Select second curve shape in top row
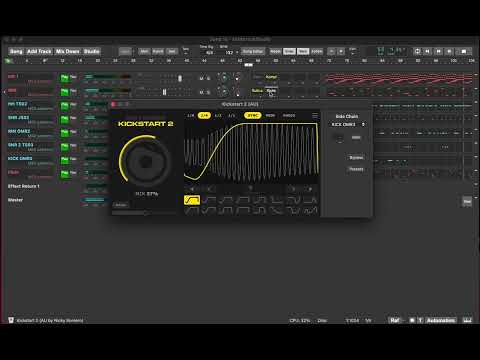The width and height of the screenshot is (480, 360). click(209, 200)
